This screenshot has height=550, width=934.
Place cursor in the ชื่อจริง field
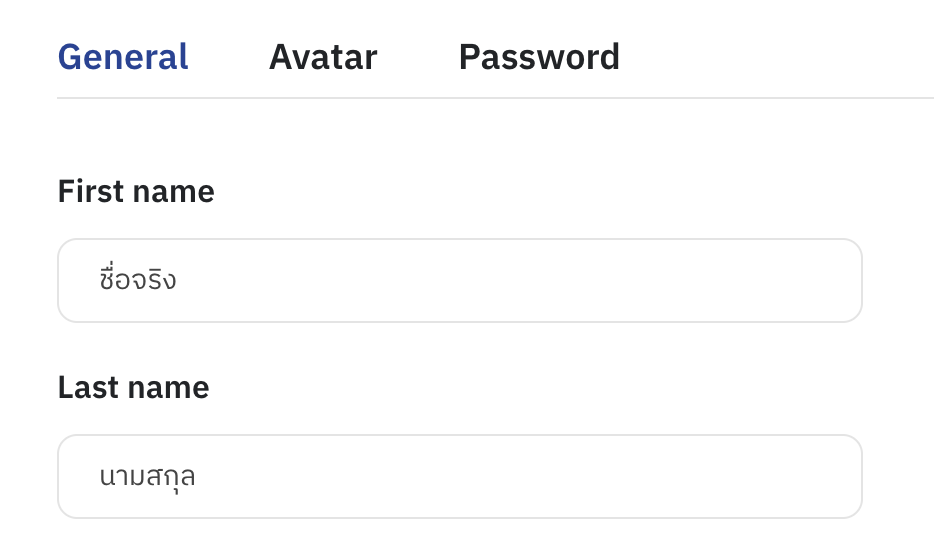(x=459, y=281)
